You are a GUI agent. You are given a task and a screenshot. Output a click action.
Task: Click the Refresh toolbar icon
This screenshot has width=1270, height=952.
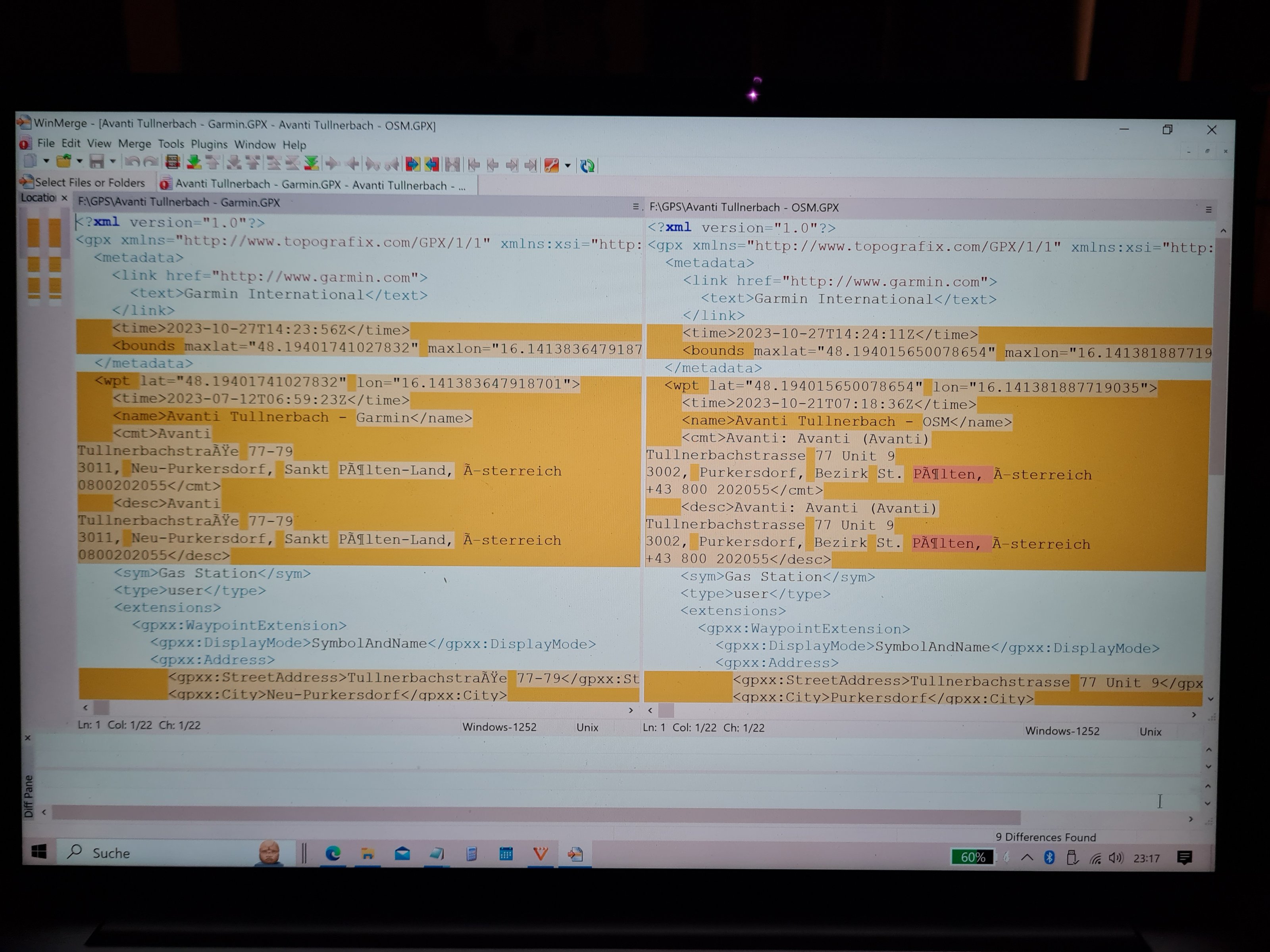587,167
